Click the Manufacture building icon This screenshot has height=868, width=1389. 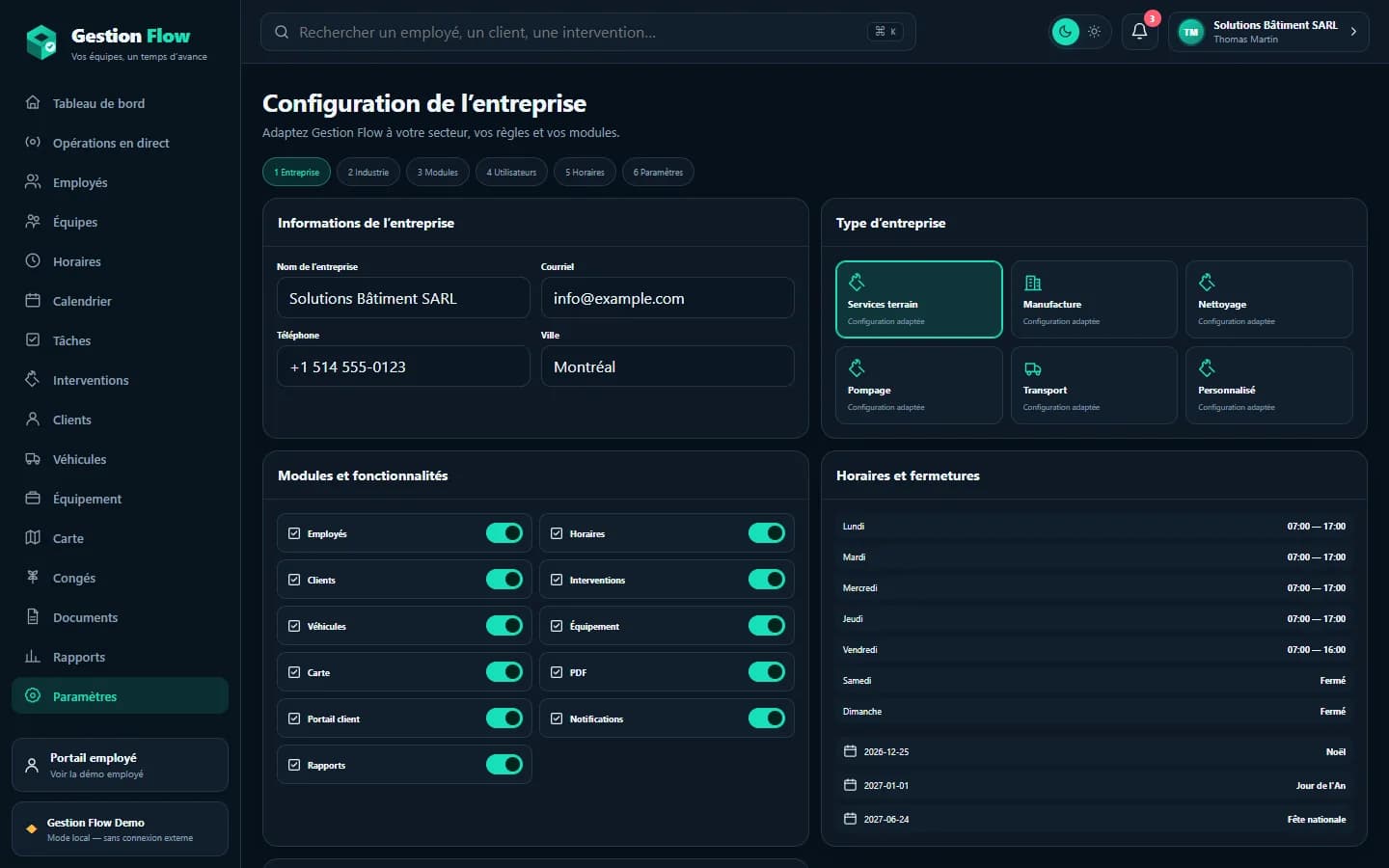point(1032,283)
